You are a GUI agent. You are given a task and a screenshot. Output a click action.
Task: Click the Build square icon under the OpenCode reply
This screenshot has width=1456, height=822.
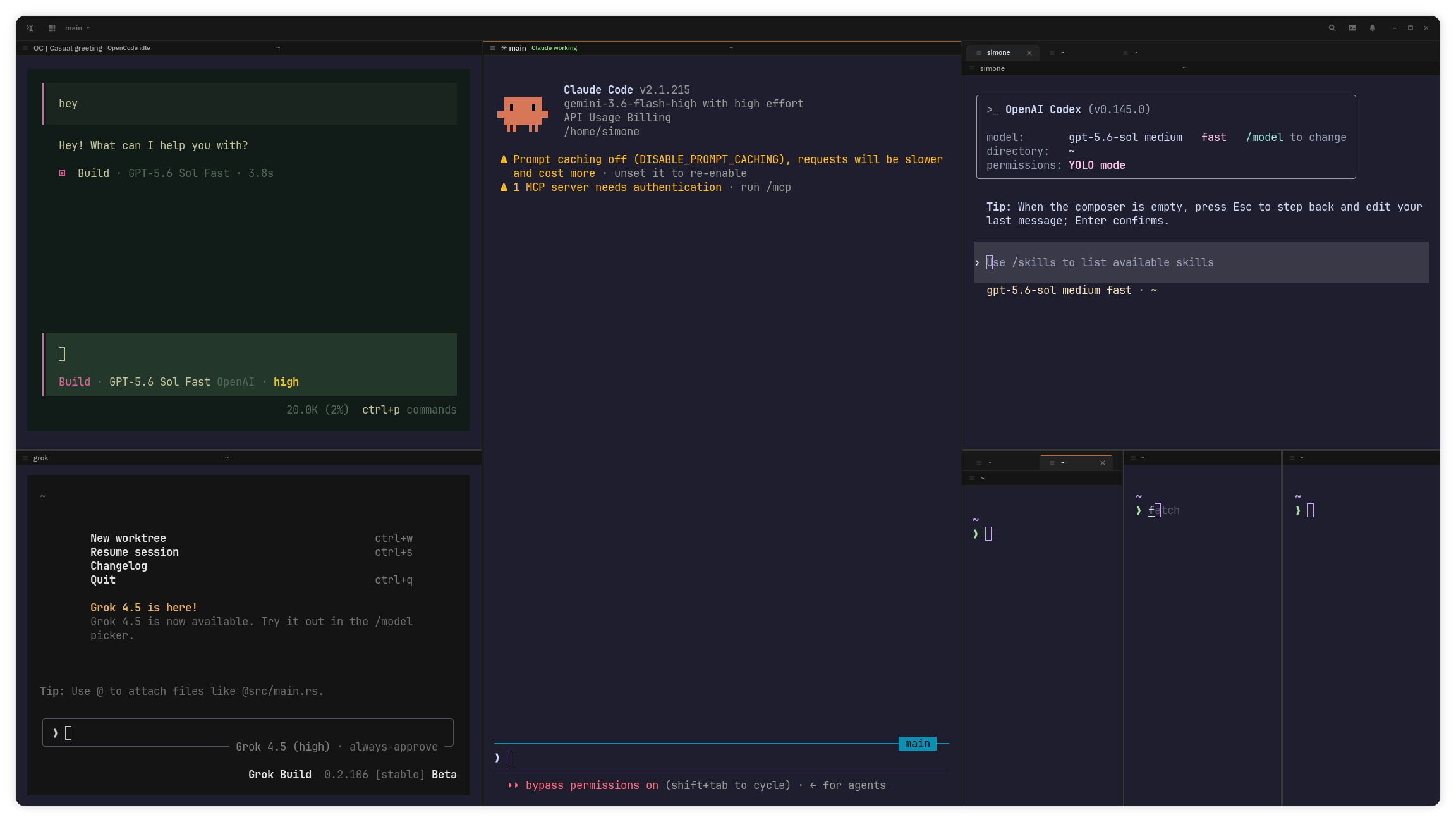click(x=62, y=173)
